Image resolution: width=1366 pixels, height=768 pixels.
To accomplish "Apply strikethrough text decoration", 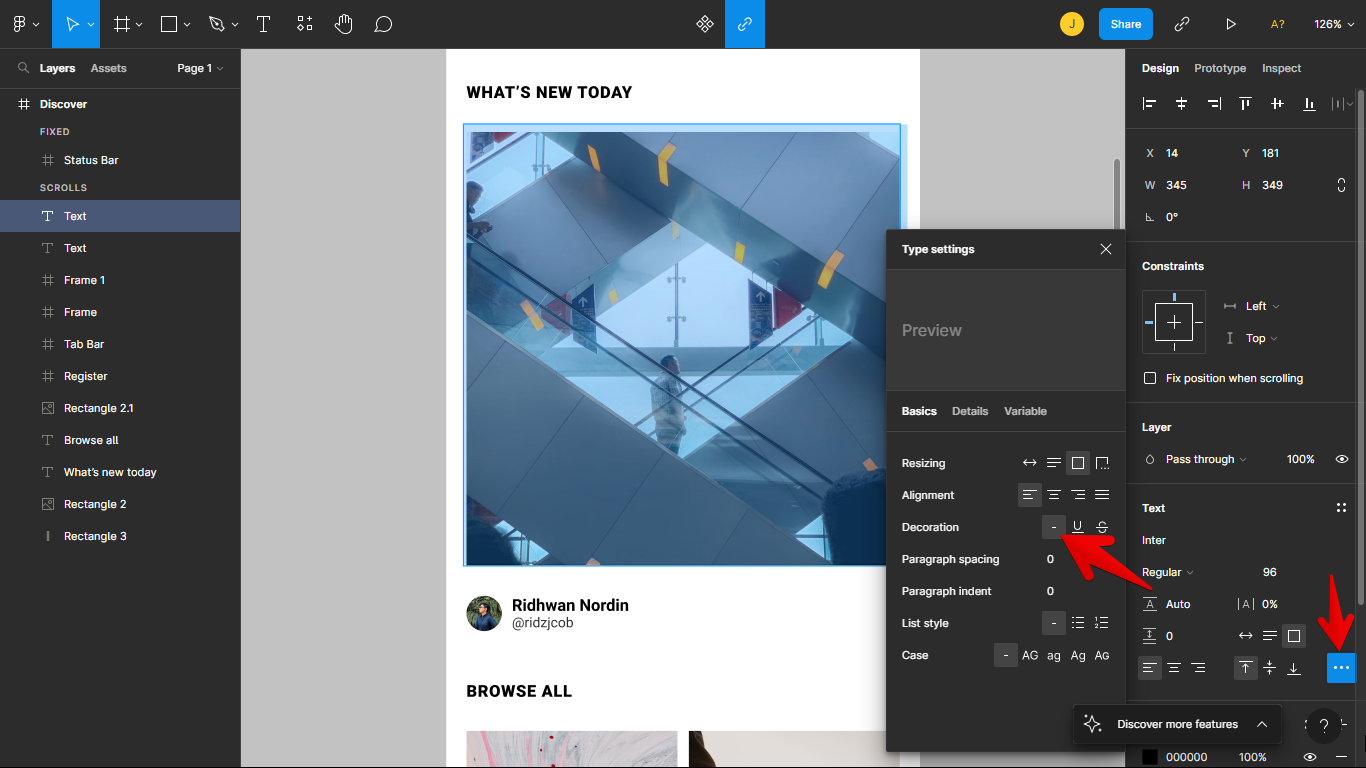I will (1101, 527).
